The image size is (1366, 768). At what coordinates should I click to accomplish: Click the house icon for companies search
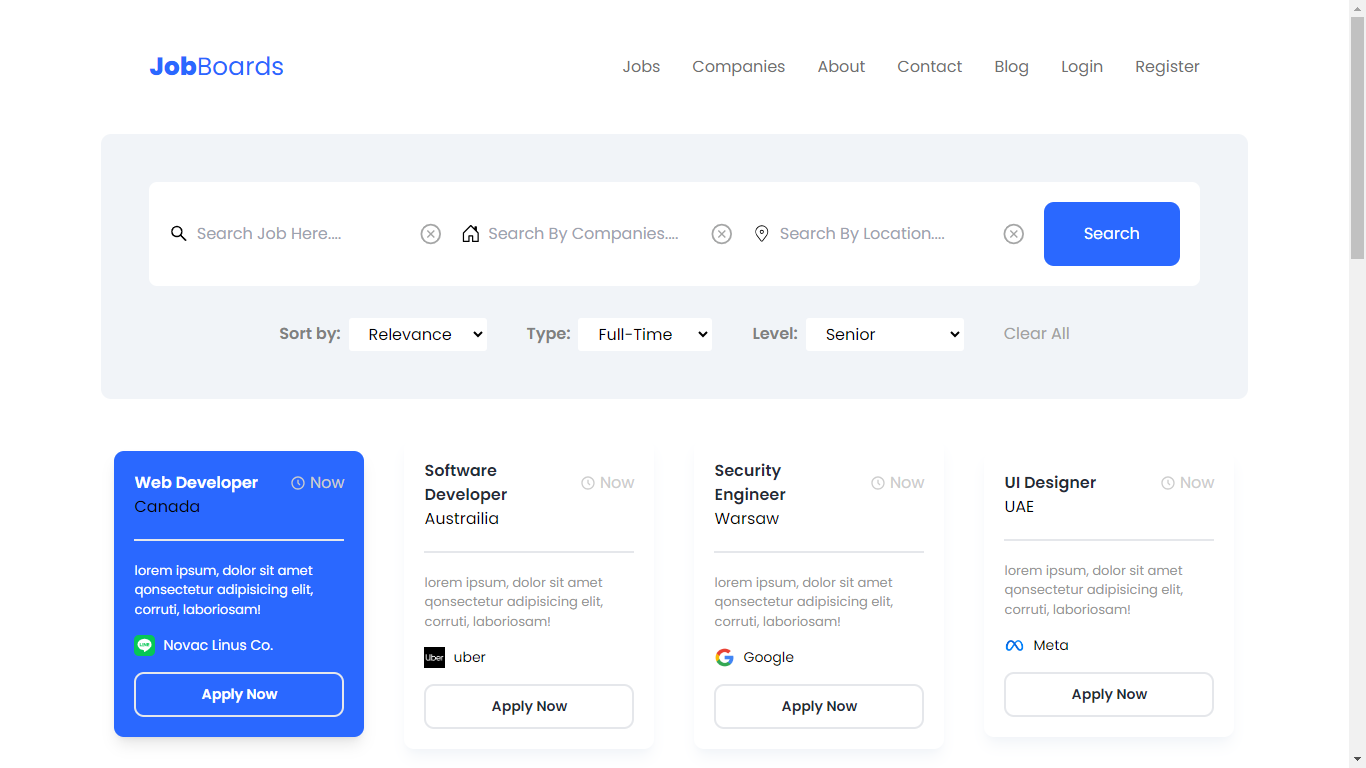pyautogui.click(x=470, y=234)
